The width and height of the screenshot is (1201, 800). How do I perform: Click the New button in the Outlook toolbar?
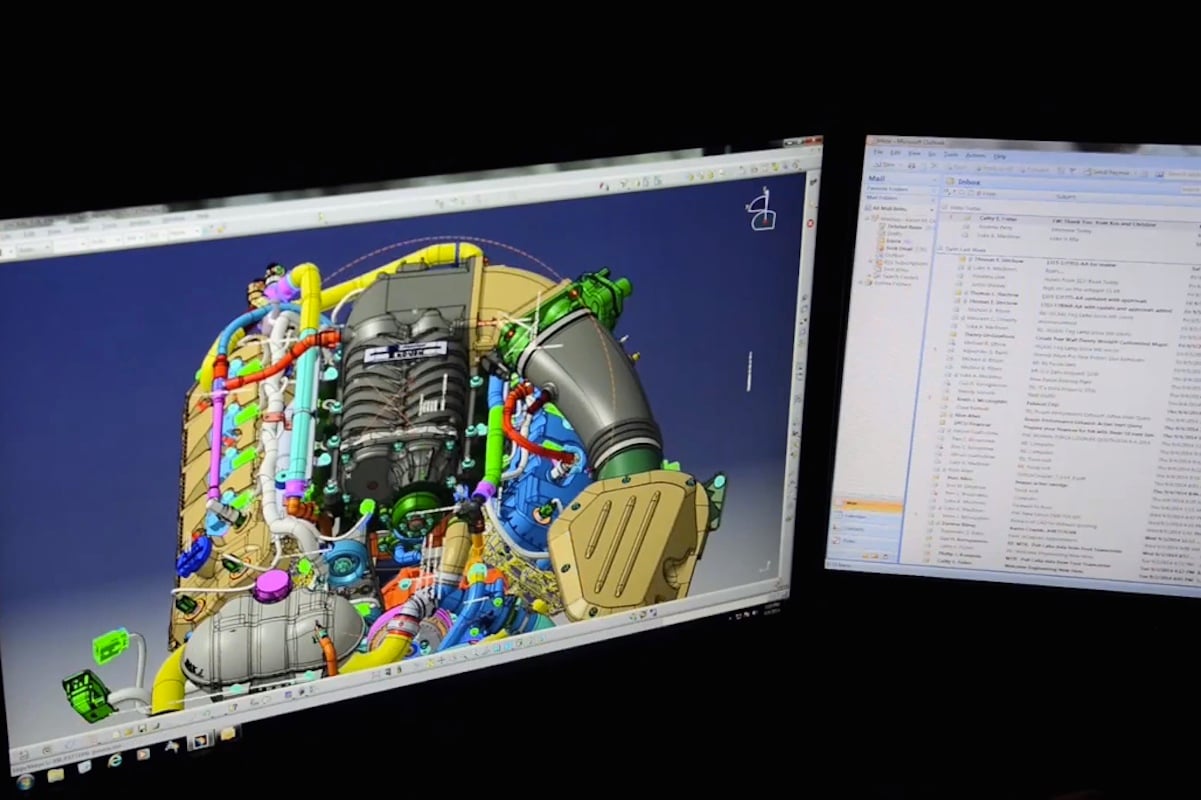pos(883,165)
